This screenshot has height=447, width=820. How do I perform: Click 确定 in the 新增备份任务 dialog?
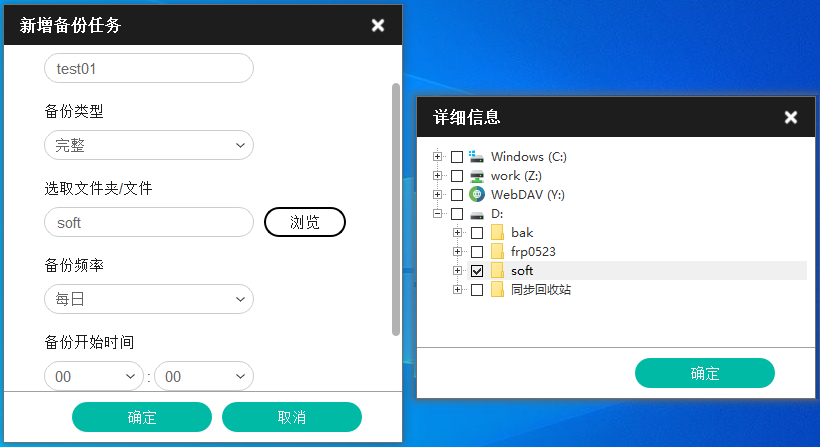142,417
